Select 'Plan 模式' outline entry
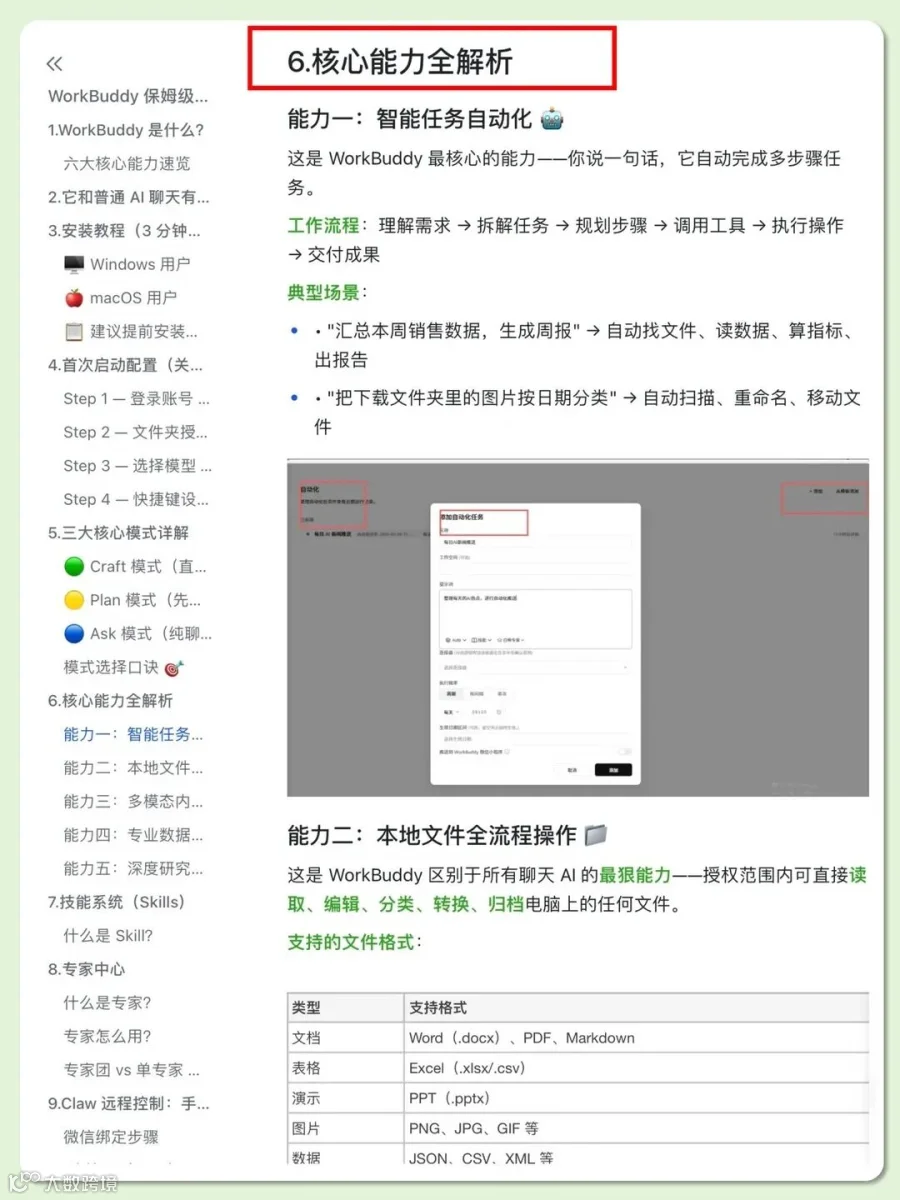The height and width of the screenshot is (1200, 900). [x=133, y=600]
